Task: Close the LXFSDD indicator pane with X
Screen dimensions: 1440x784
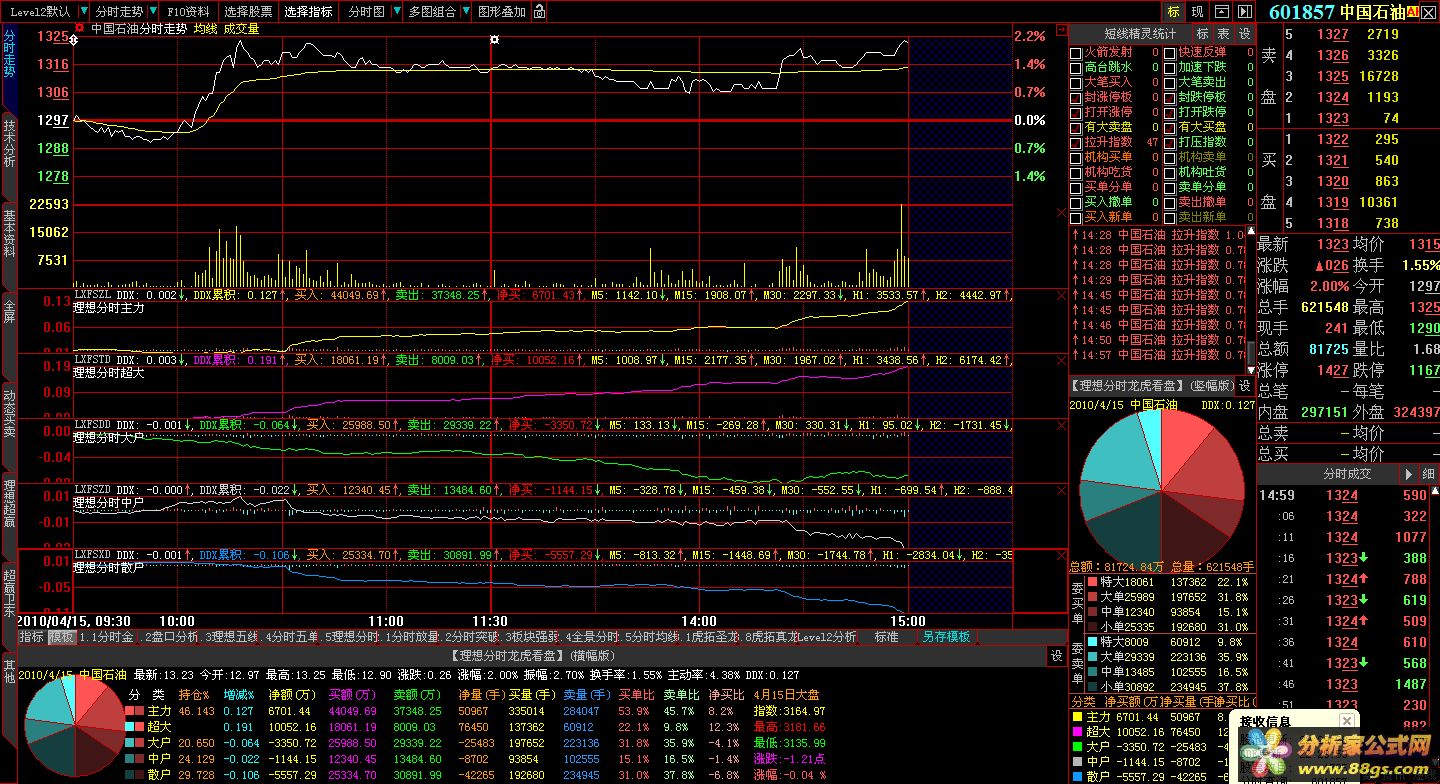Action: point(1061,424)
